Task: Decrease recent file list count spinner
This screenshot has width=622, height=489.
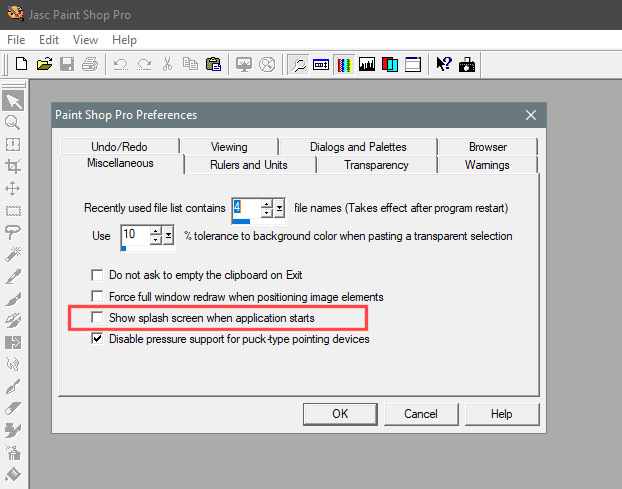Action: 267,213
